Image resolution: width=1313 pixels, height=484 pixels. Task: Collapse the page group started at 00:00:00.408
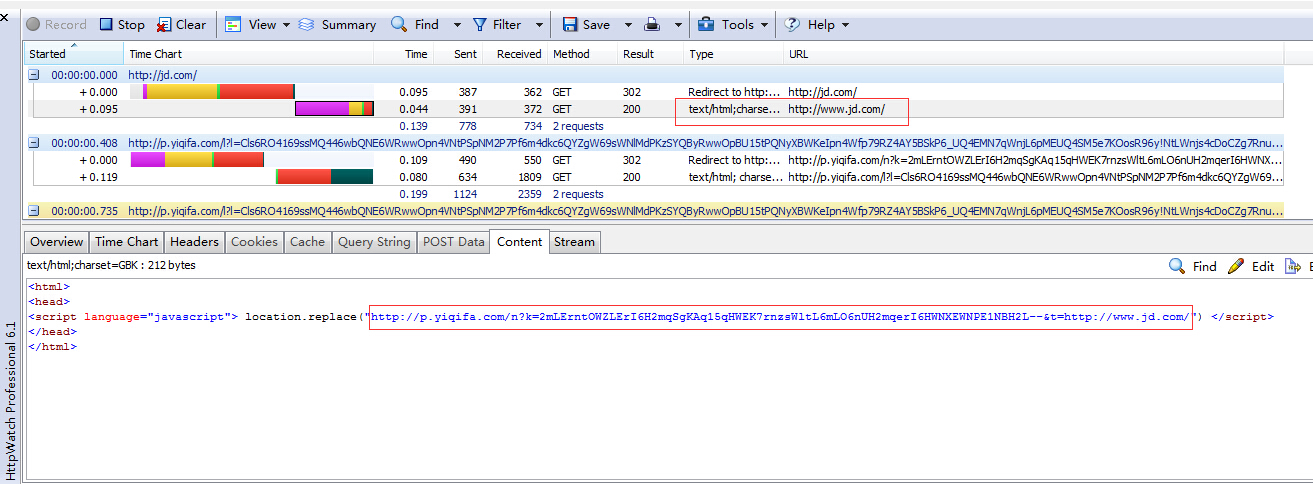[34, 143]
